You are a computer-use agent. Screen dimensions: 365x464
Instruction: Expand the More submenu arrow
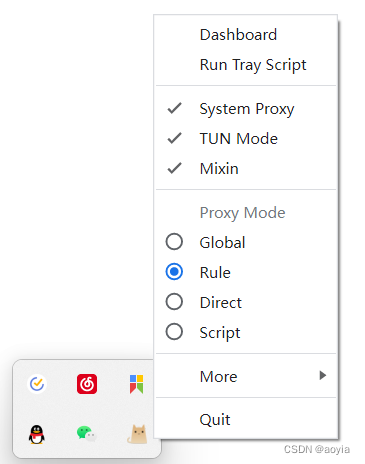tap(322, 375)
